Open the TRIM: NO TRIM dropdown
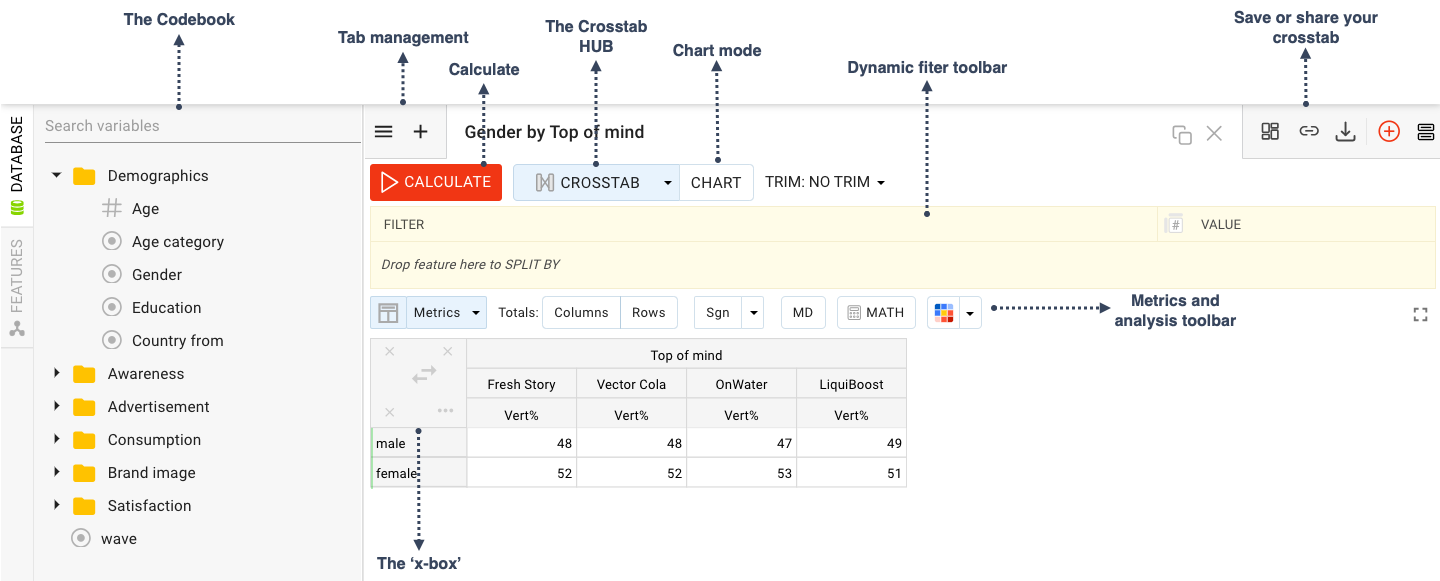The image size is (1440, 581). (x=822, y=182)
